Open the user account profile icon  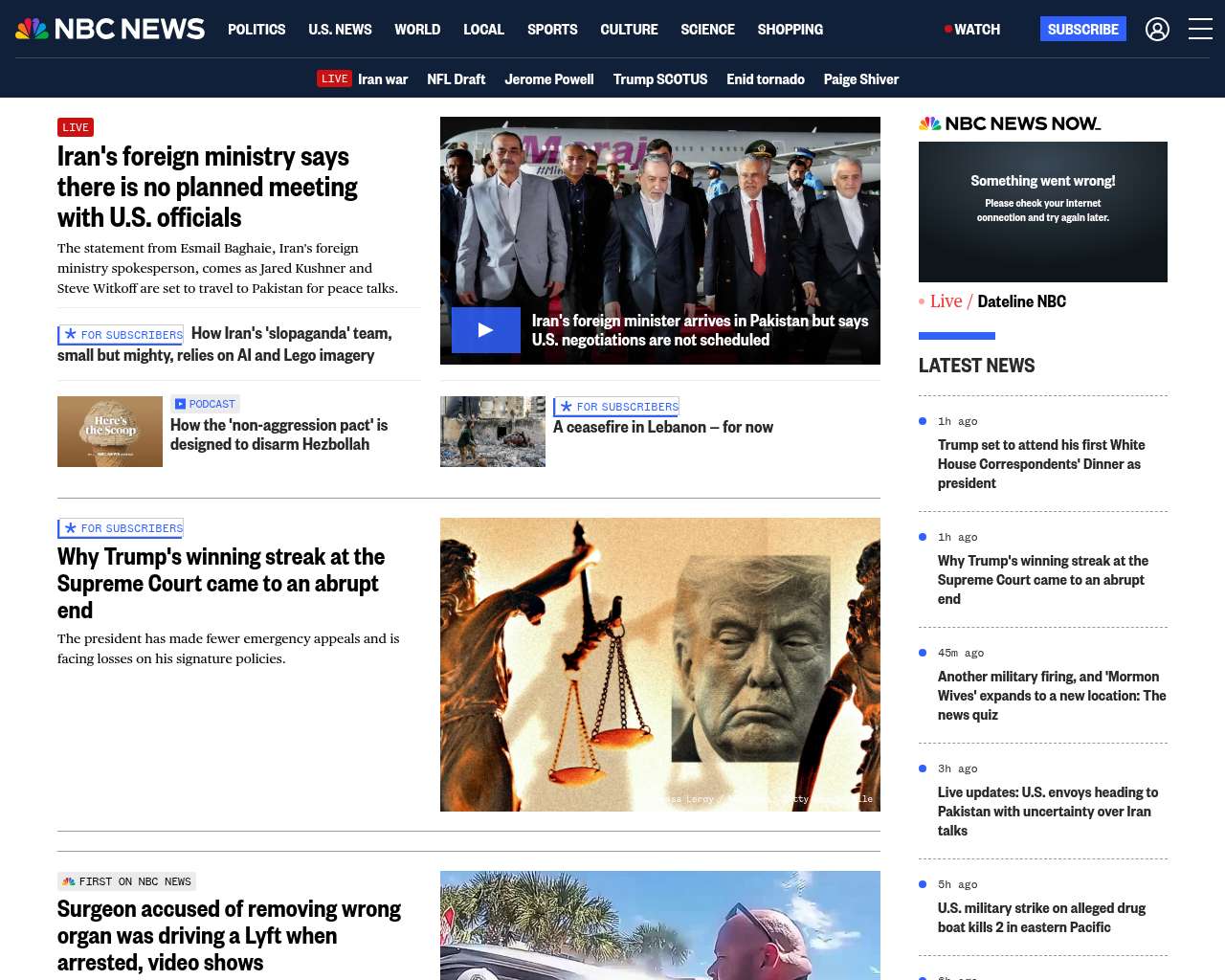(x=1157, y=30)
